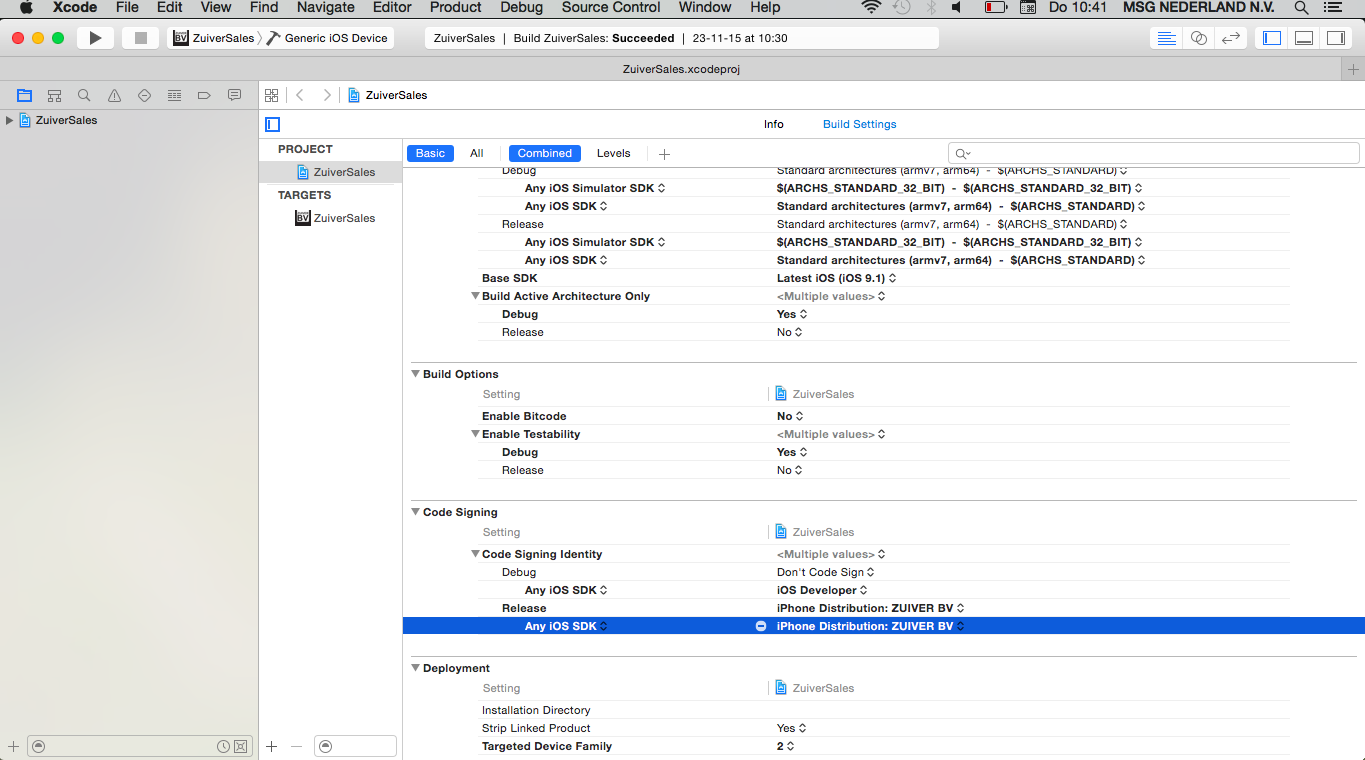
Task: Select Combined view mode
Action: [545, 153]
